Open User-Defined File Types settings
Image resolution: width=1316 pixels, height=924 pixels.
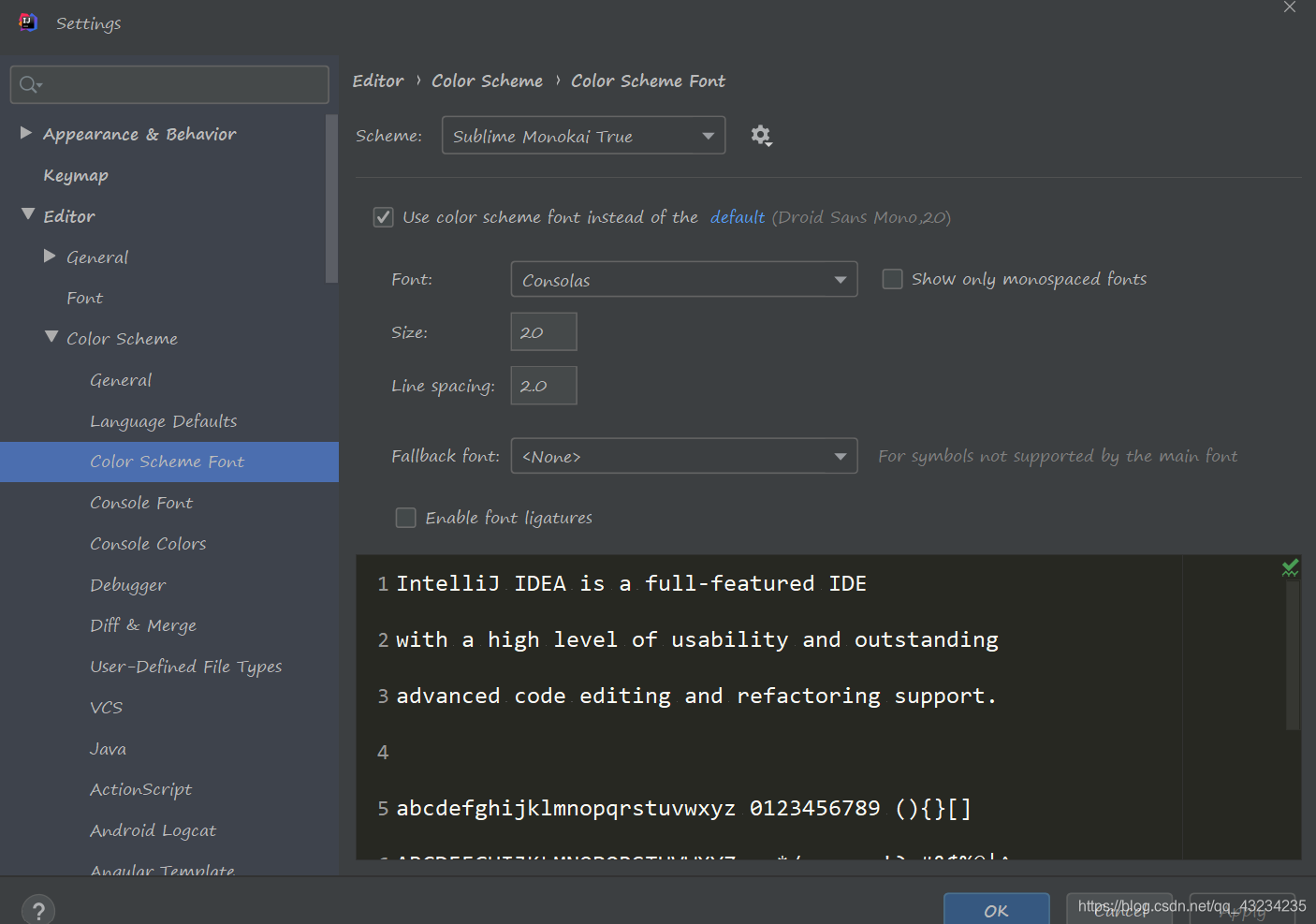[x=186, y=667]
